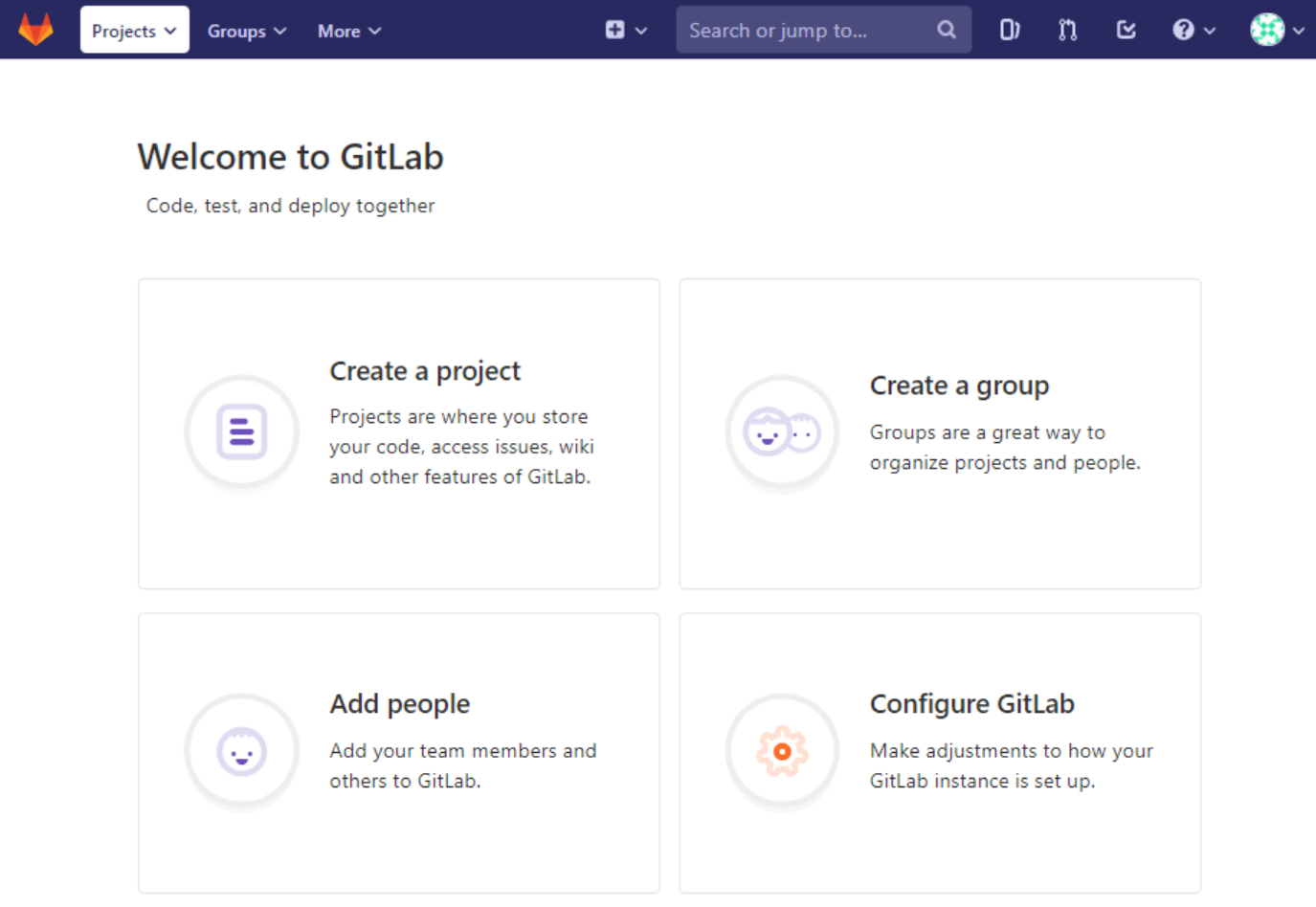
Task: Click the orange gear Configure icon
Action: [783, 751]
